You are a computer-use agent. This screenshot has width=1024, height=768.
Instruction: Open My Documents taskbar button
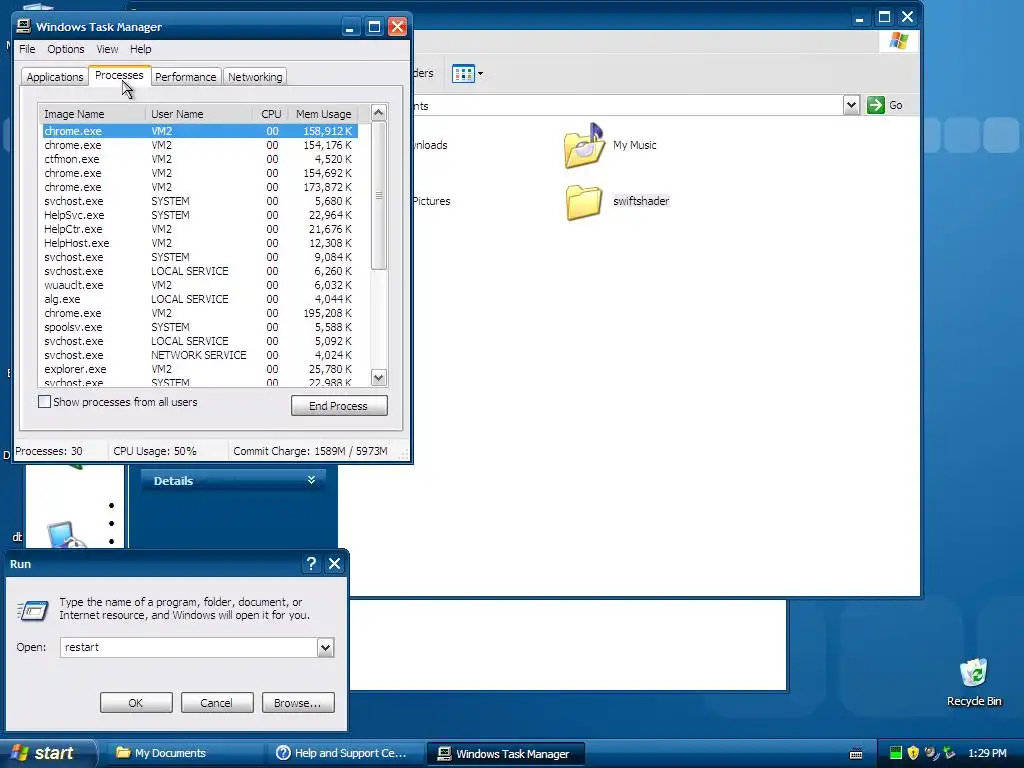[x=185, y=753]
